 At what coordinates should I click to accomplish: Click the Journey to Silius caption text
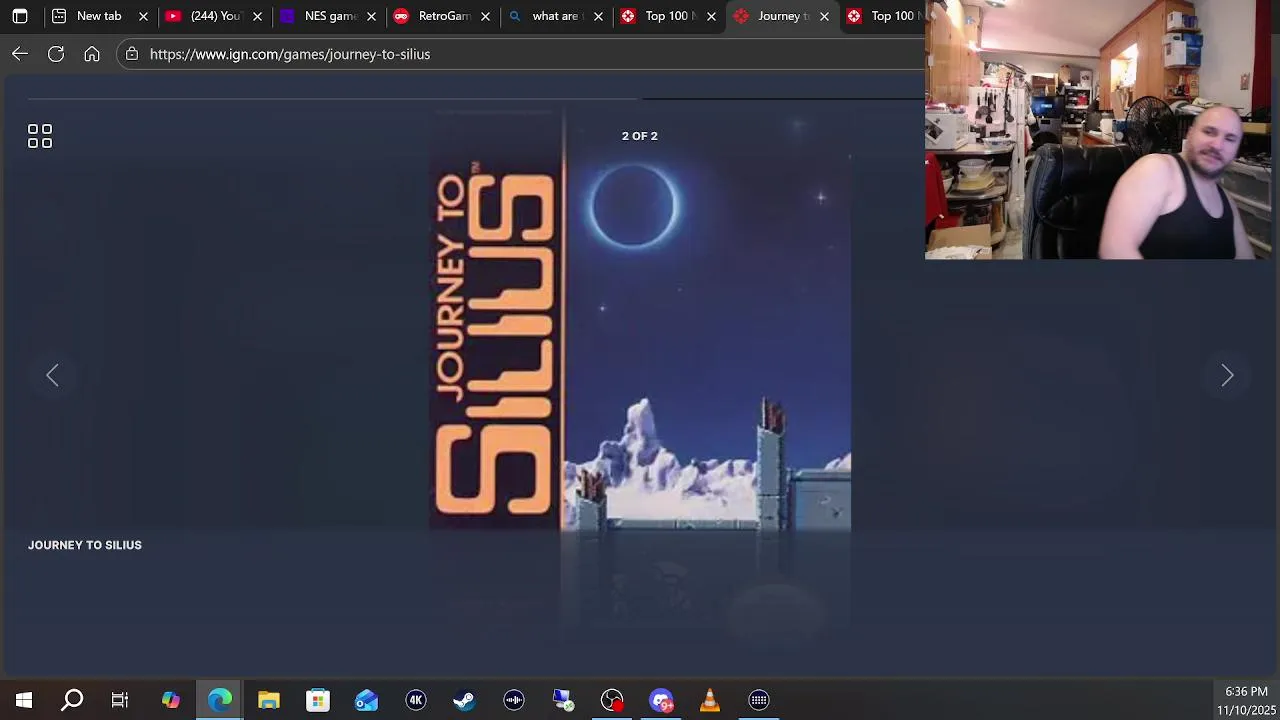coord(85,545)
